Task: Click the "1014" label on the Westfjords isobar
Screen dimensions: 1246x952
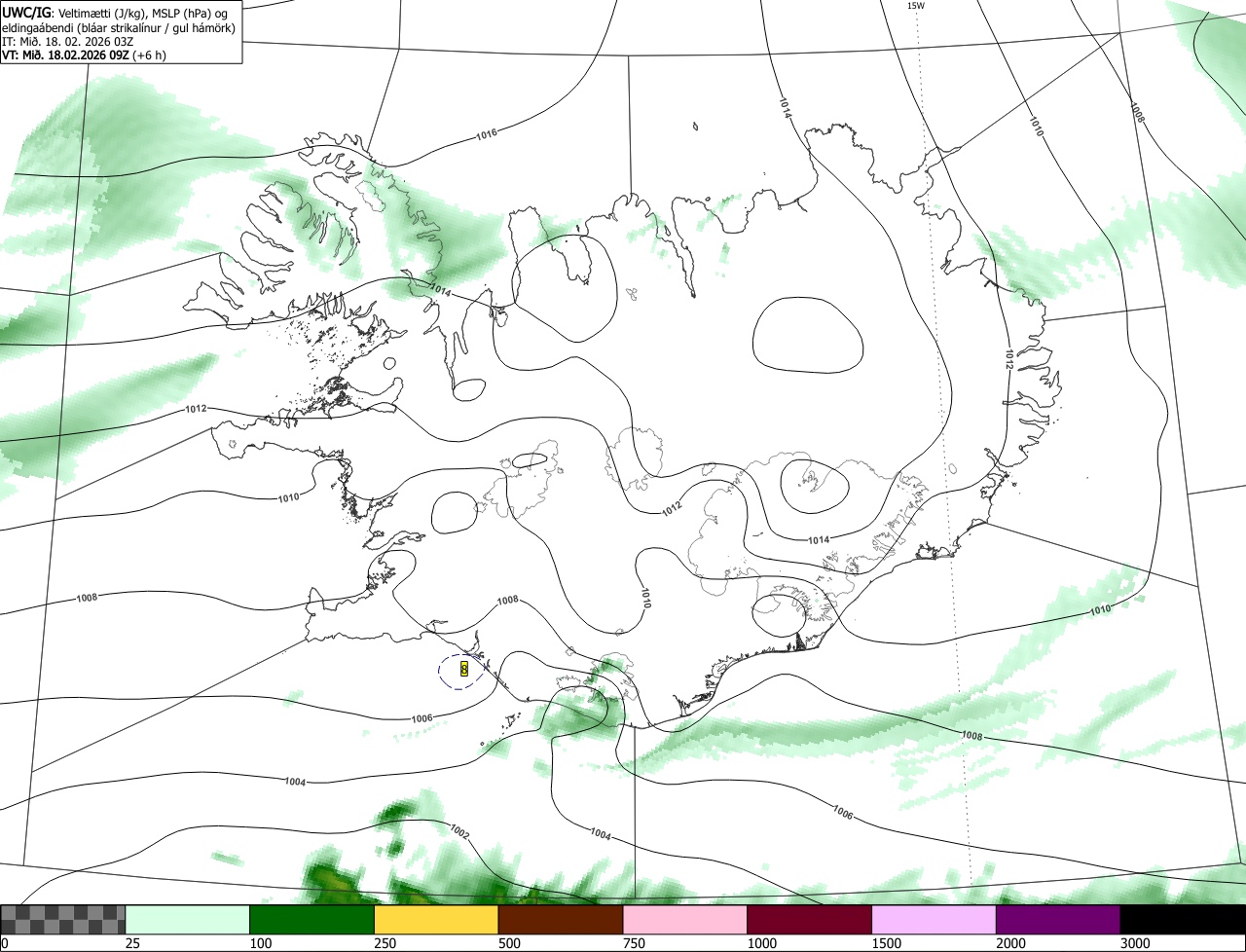Action: tap(440, 290)
